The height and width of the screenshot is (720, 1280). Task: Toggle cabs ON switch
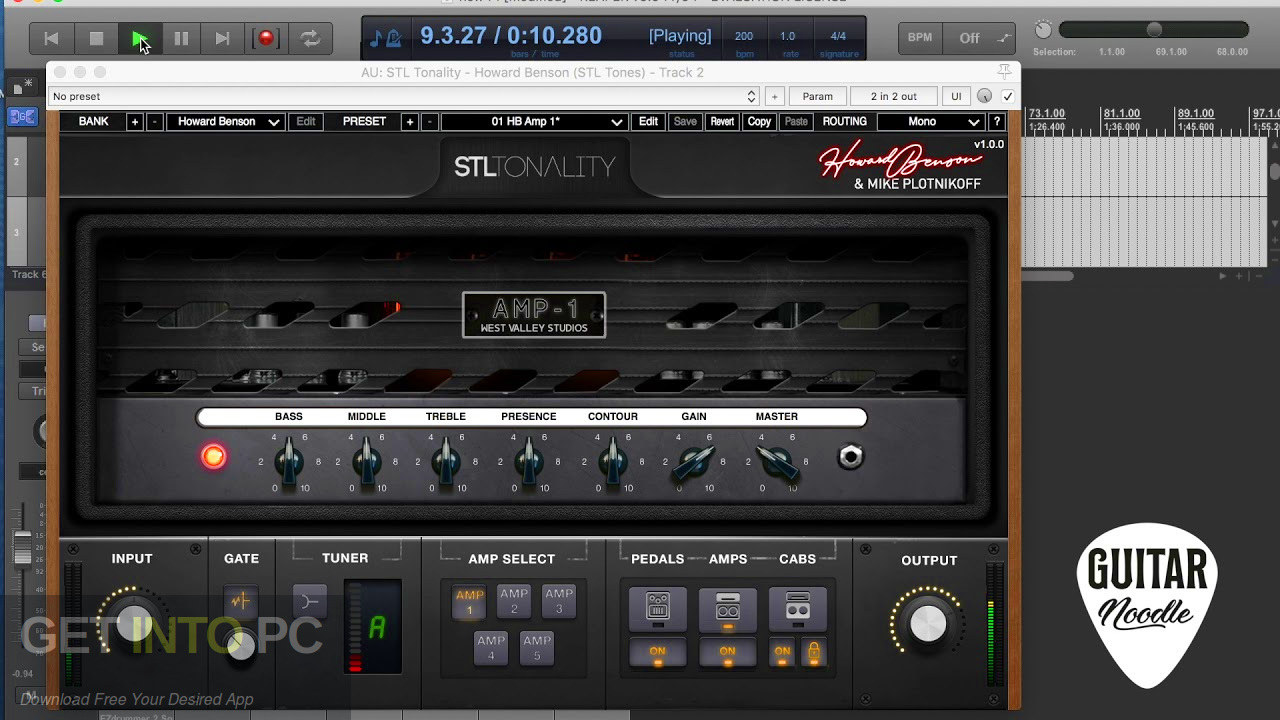[x=782, y=652]
